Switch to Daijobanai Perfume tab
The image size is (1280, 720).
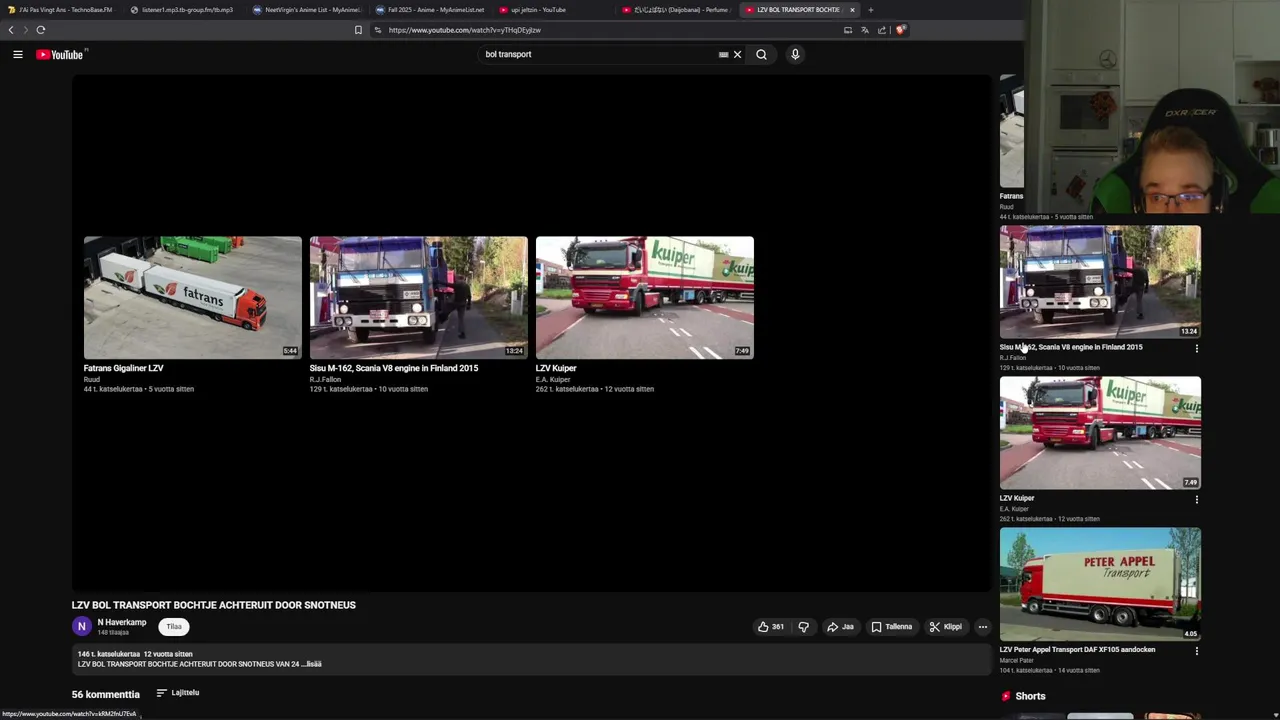point(676,10)
